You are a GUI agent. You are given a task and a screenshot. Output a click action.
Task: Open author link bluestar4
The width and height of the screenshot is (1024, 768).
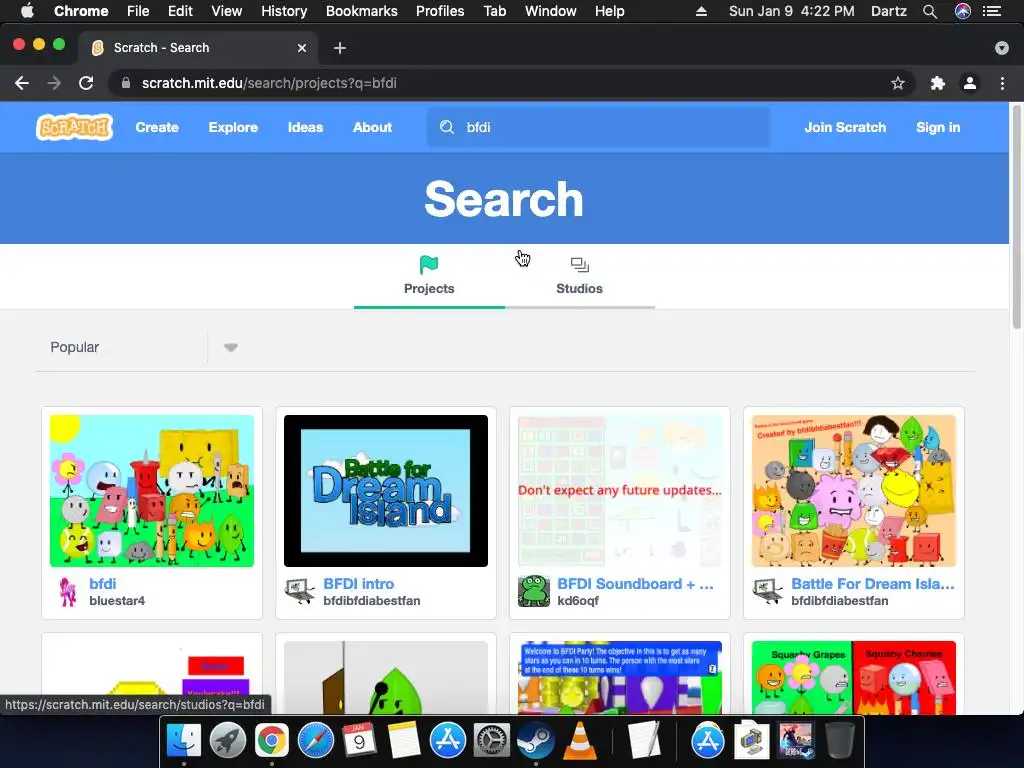[117, 601]
